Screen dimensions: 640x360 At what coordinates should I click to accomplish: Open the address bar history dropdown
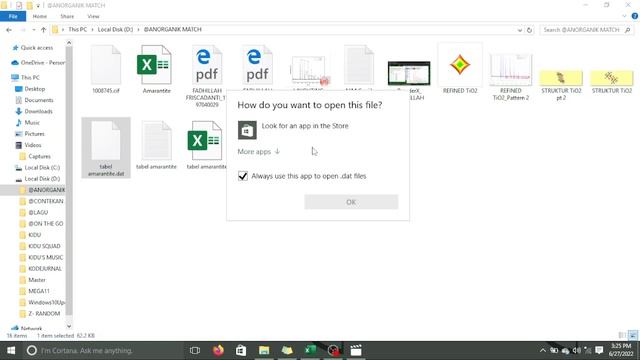520,30
